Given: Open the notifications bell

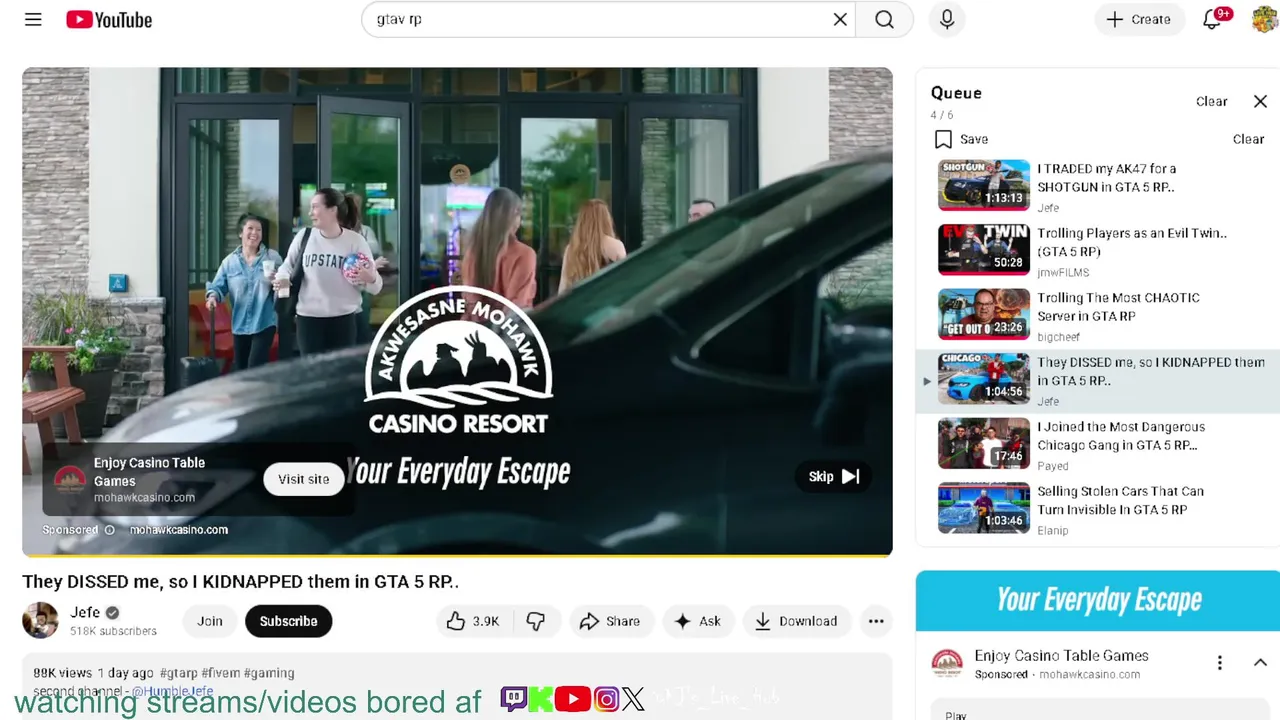Looking at the screenshot, I should tap(1212, 19).
